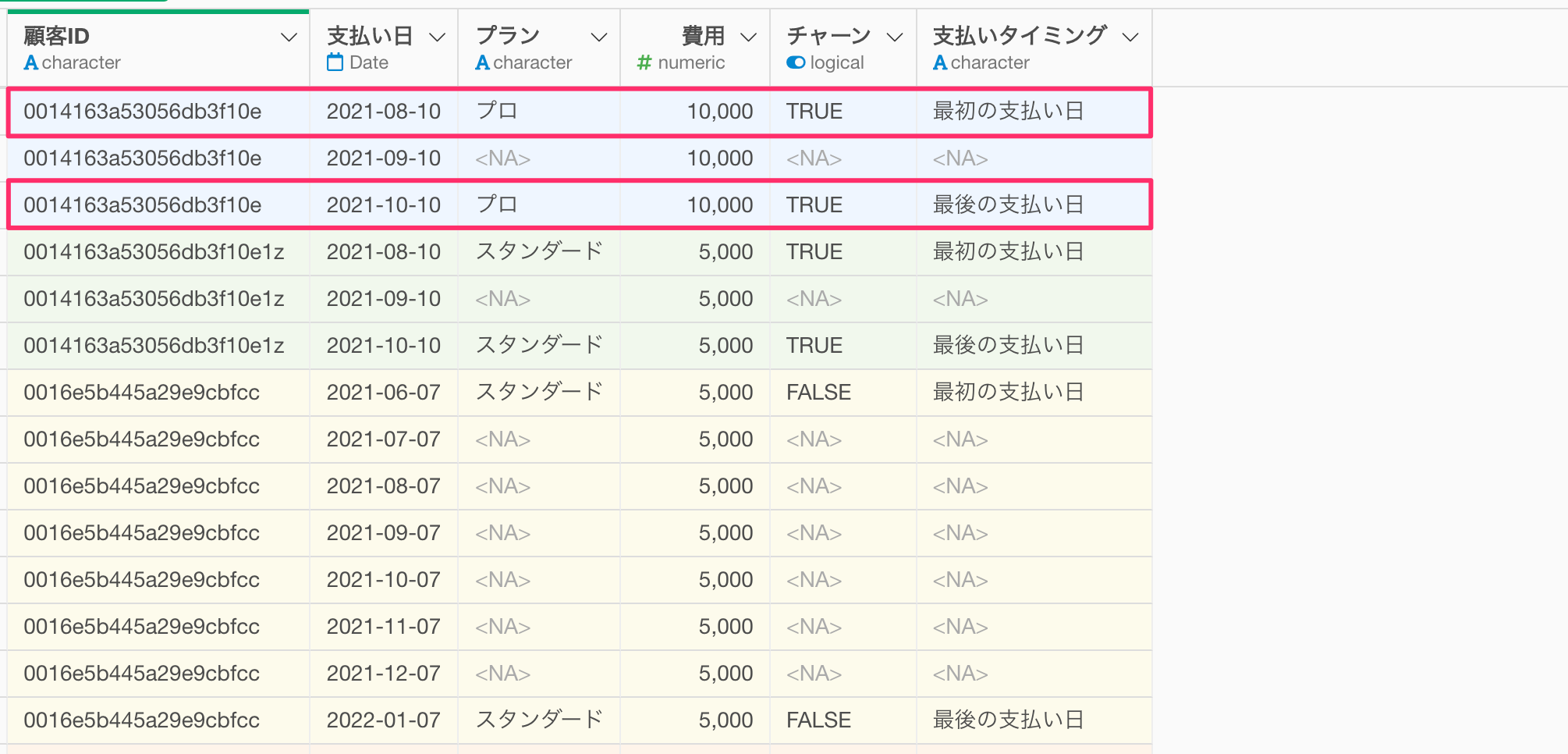Click the calendar Date icon under 支払い日
The width and height of the screenshot is (1568, 754).
click(x=335, y=62)
